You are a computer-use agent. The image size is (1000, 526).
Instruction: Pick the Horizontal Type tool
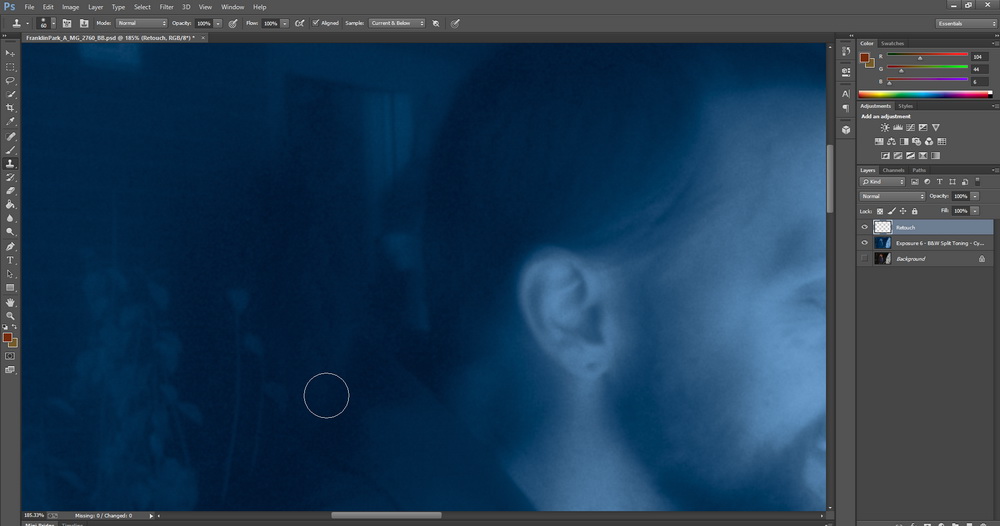point(10,260)
